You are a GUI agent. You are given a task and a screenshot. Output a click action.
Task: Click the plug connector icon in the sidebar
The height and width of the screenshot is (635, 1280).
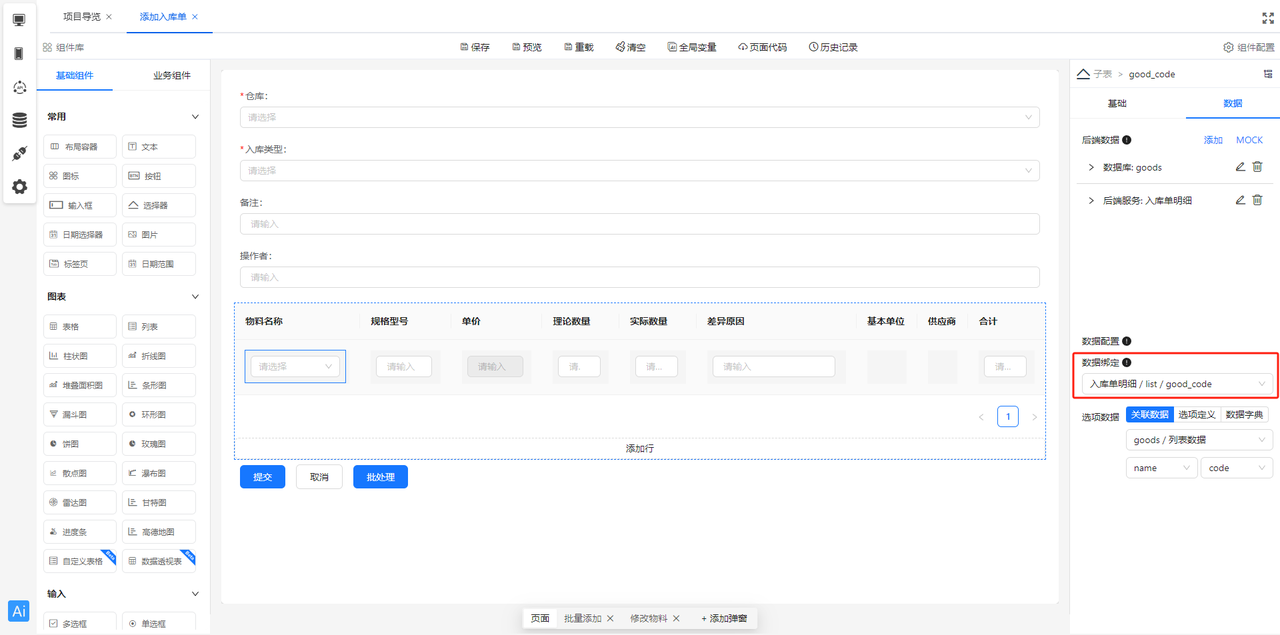(x=18, y=152)
